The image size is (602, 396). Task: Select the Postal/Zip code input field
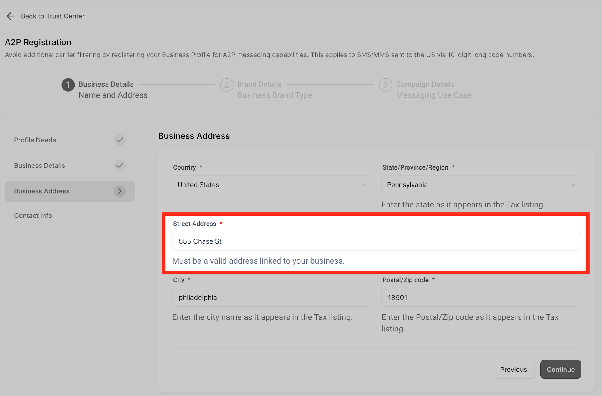click(x=481, y=298)
